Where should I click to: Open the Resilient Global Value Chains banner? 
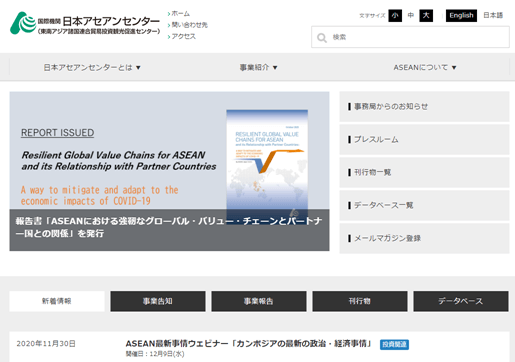tap(169, 171)
